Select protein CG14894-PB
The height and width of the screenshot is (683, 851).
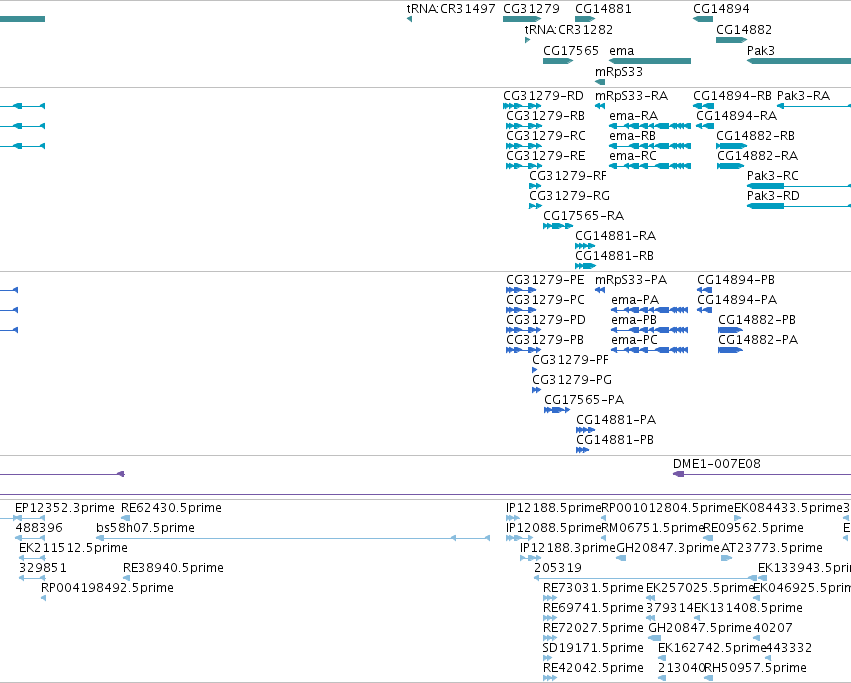[x=704, y=290]
